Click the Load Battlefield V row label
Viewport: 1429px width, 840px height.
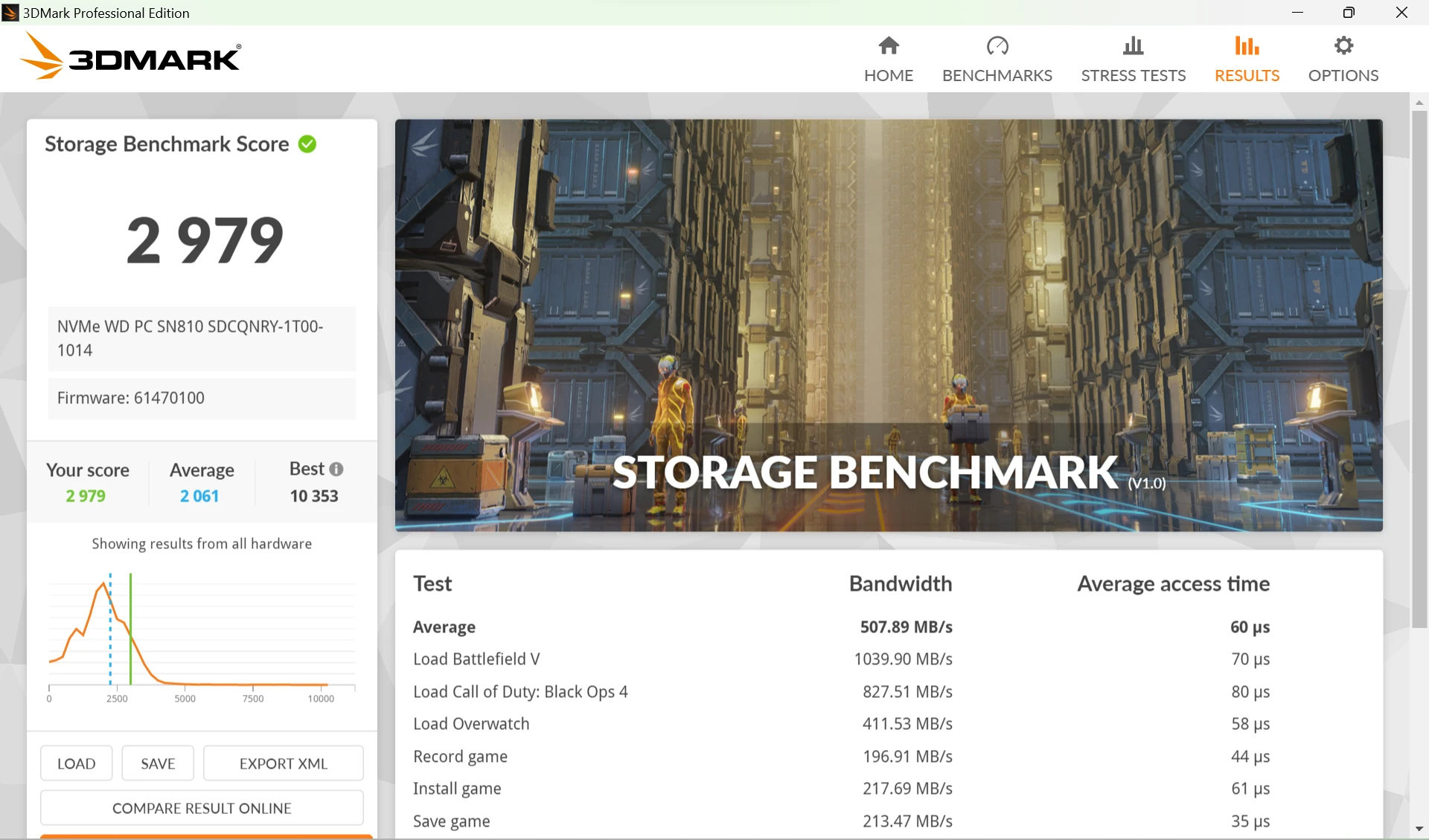pyautogui.click(x=476, y=659)
